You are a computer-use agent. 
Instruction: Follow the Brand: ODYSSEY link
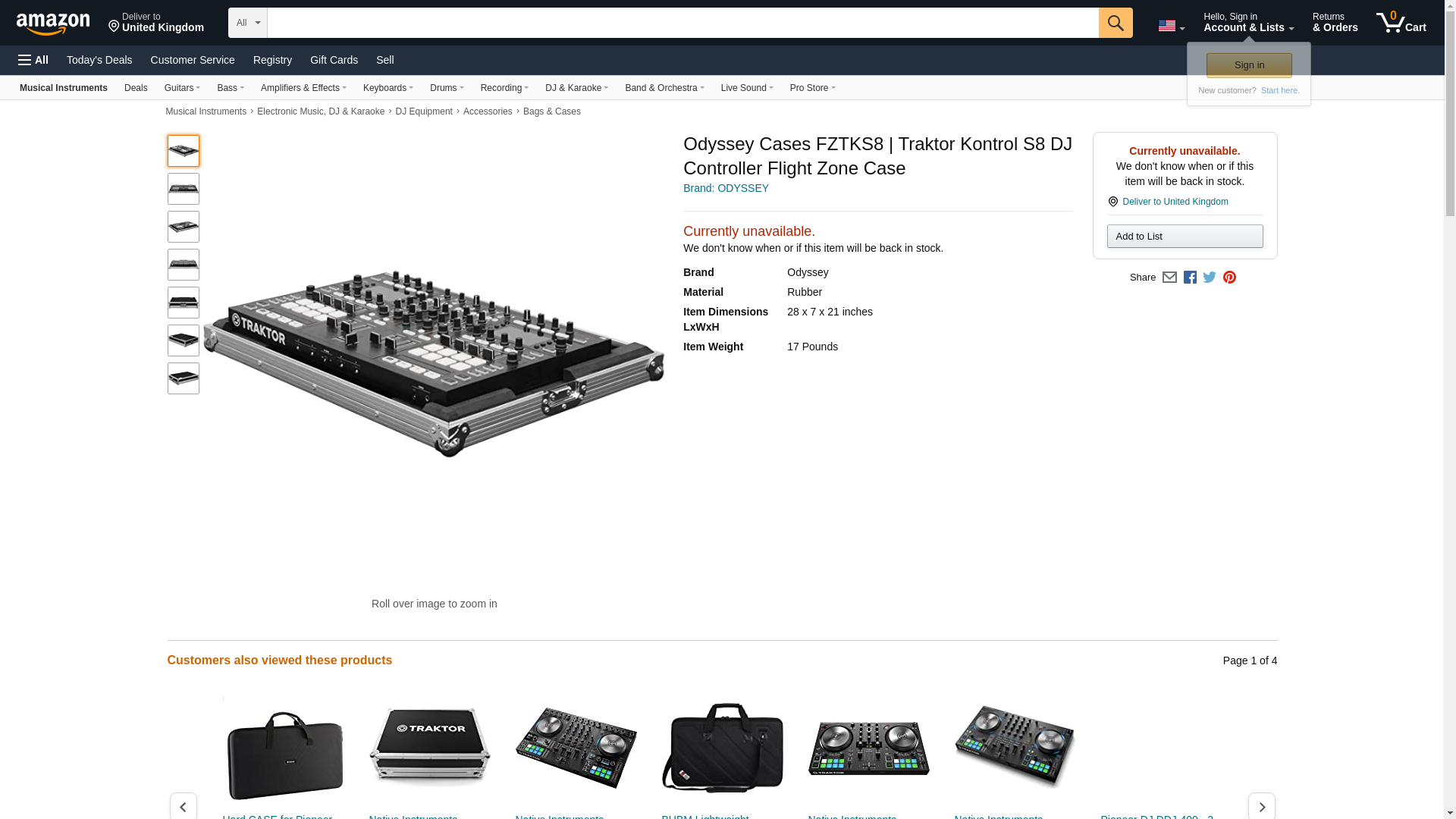pos(726,188)
